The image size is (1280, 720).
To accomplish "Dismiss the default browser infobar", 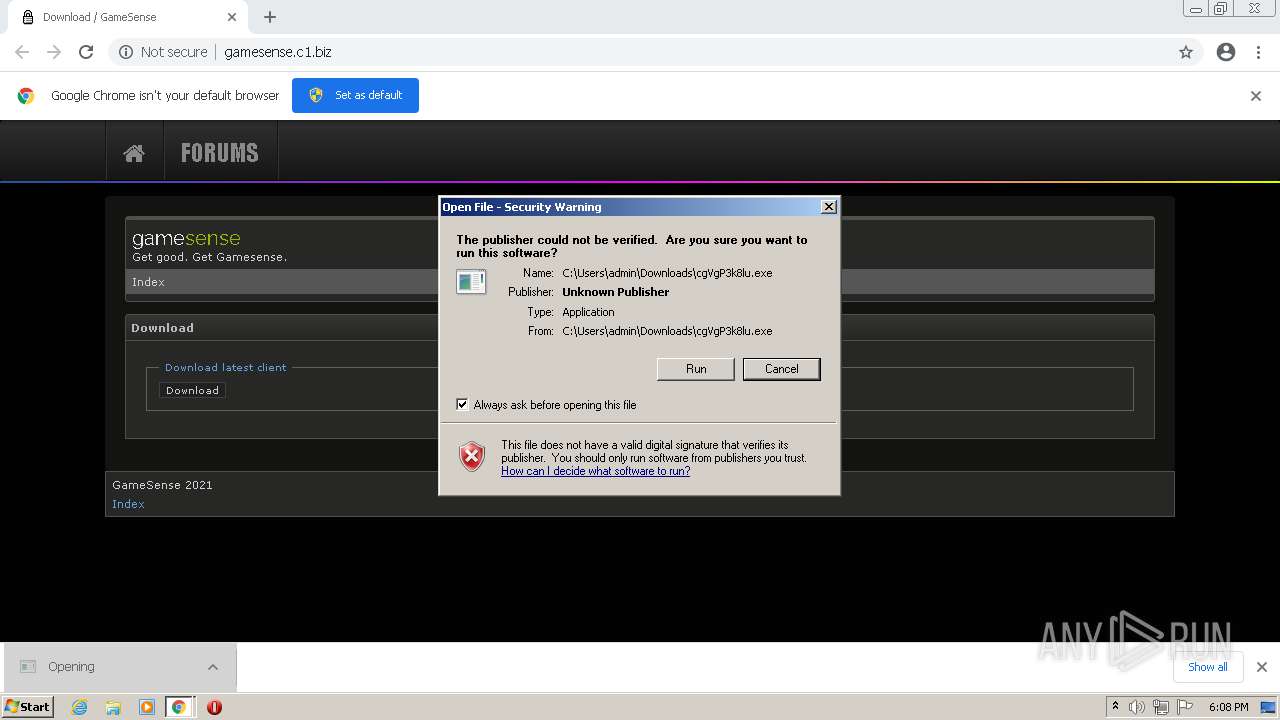I will 1256,96.
